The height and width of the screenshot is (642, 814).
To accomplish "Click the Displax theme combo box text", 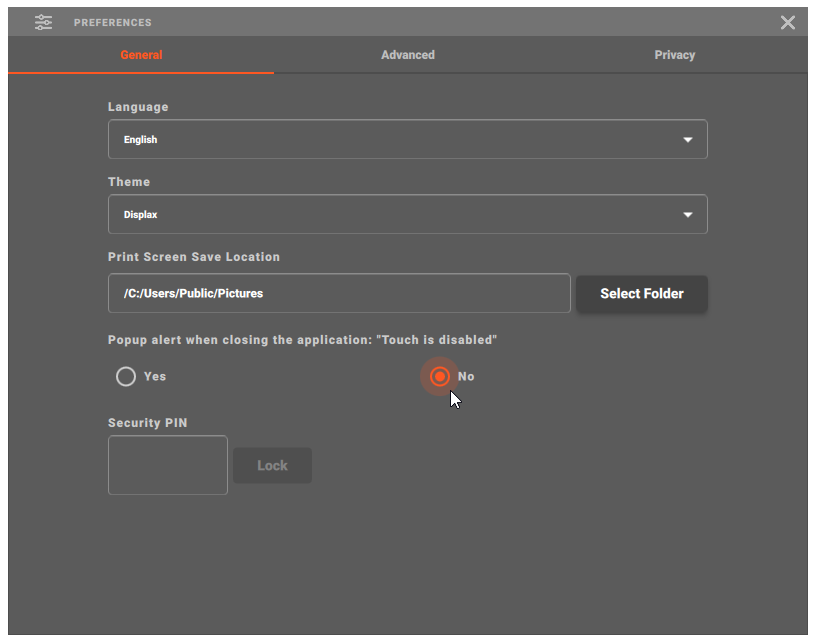I will [x=141, y=215].
